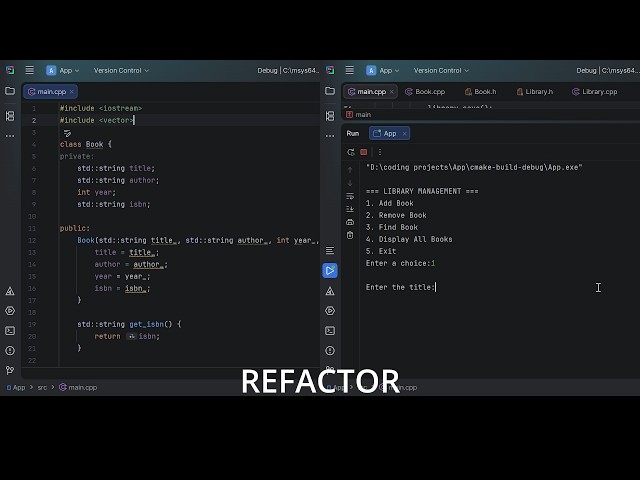The width and height of the screenshot is (640, 480).
Task: Click line number 12 in the left gutter
Action: coord(32,240)
